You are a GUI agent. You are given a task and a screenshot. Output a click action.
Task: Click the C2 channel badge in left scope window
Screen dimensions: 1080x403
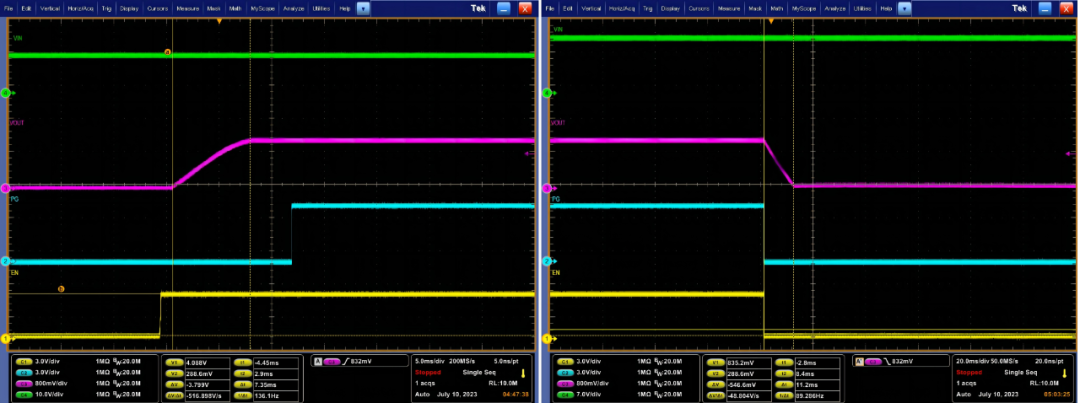tap(24, 373)
